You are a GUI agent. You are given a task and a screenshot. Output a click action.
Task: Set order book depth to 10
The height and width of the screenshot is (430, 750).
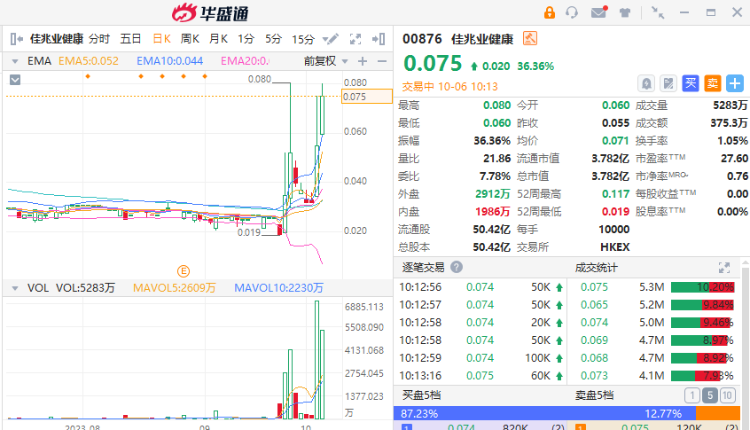727,395
